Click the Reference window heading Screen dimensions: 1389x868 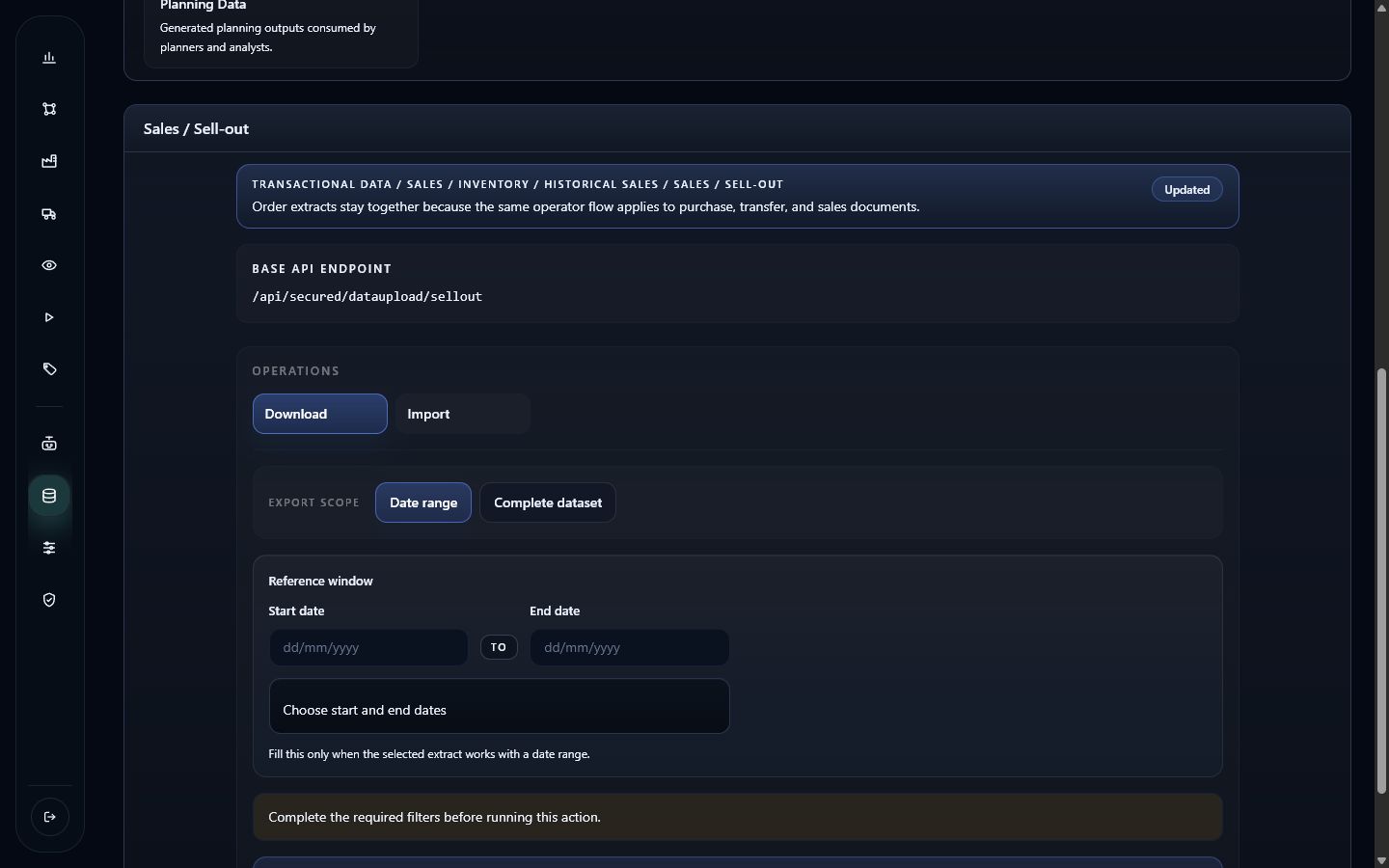[320, 581]
